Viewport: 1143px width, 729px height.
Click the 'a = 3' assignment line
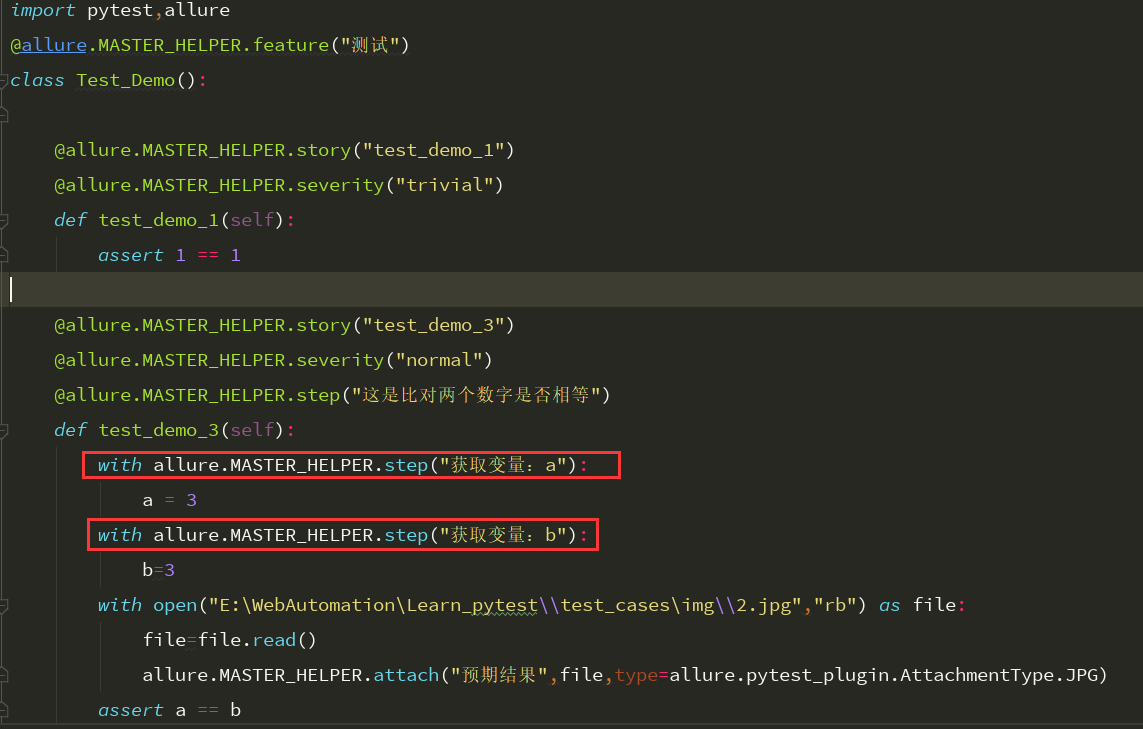pyautogui.click(x=169, y=500)
